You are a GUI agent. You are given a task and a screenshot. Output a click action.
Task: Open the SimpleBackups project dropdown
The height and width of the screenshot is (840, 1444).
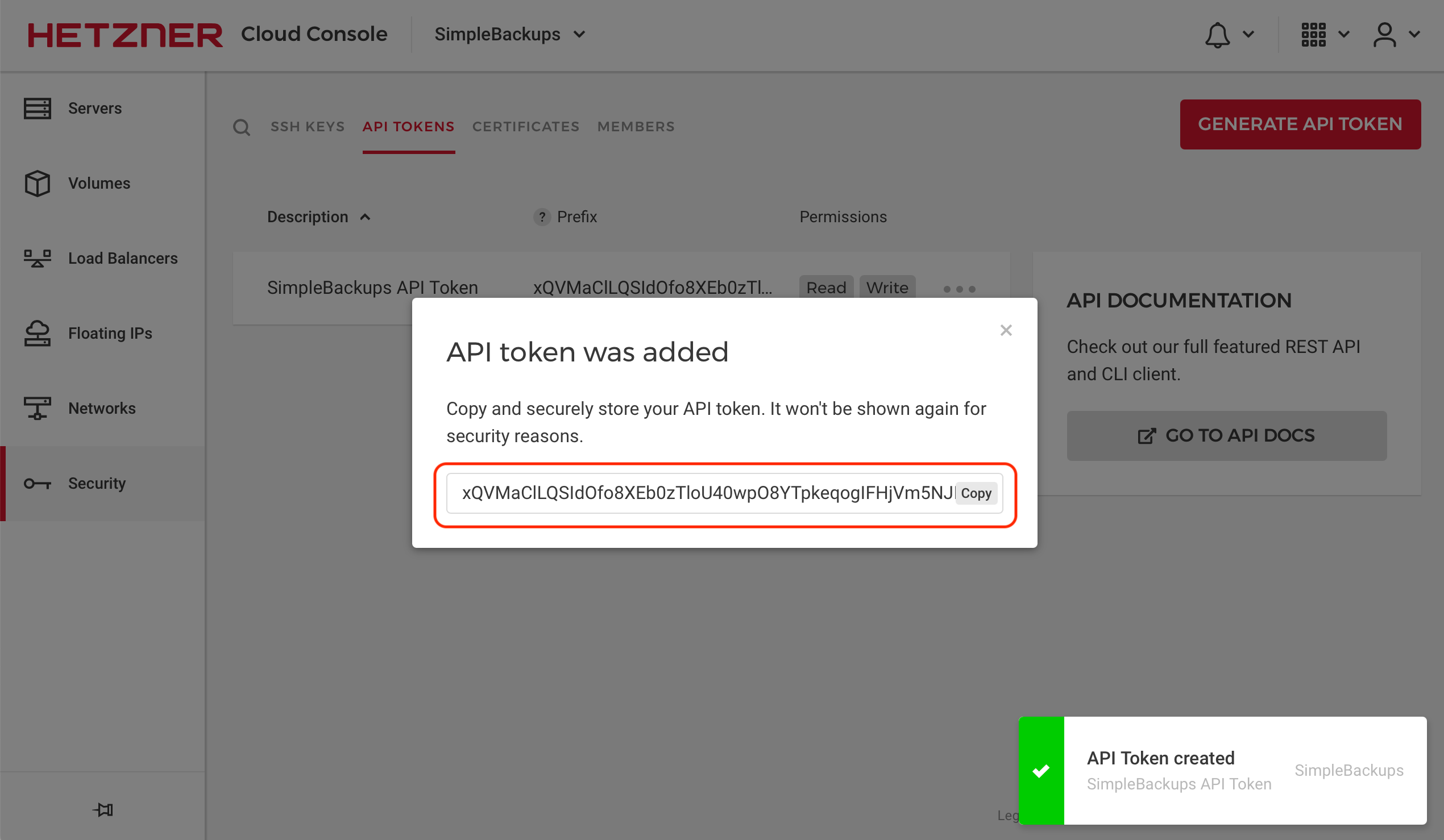pyautogui.click(x=509, y=34)
